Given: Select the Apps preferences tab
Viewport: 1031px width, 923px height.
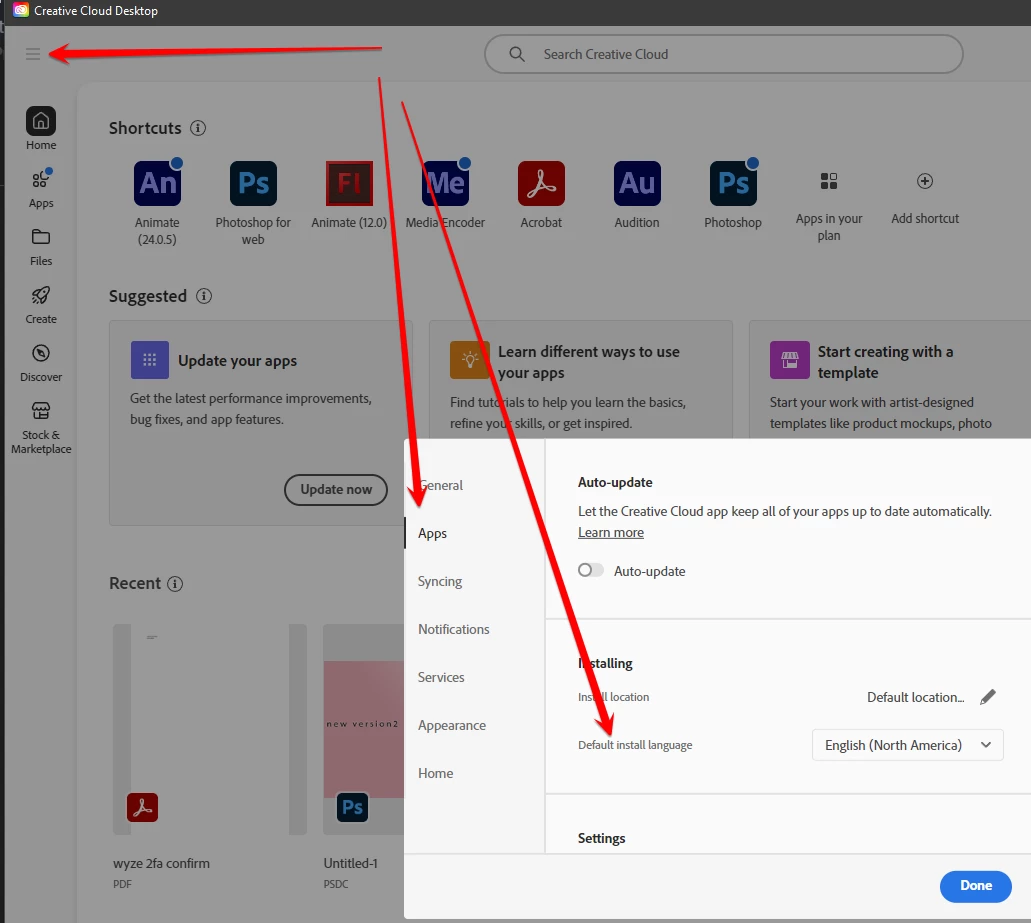Looking at the screenshot, I should point(432,533).
